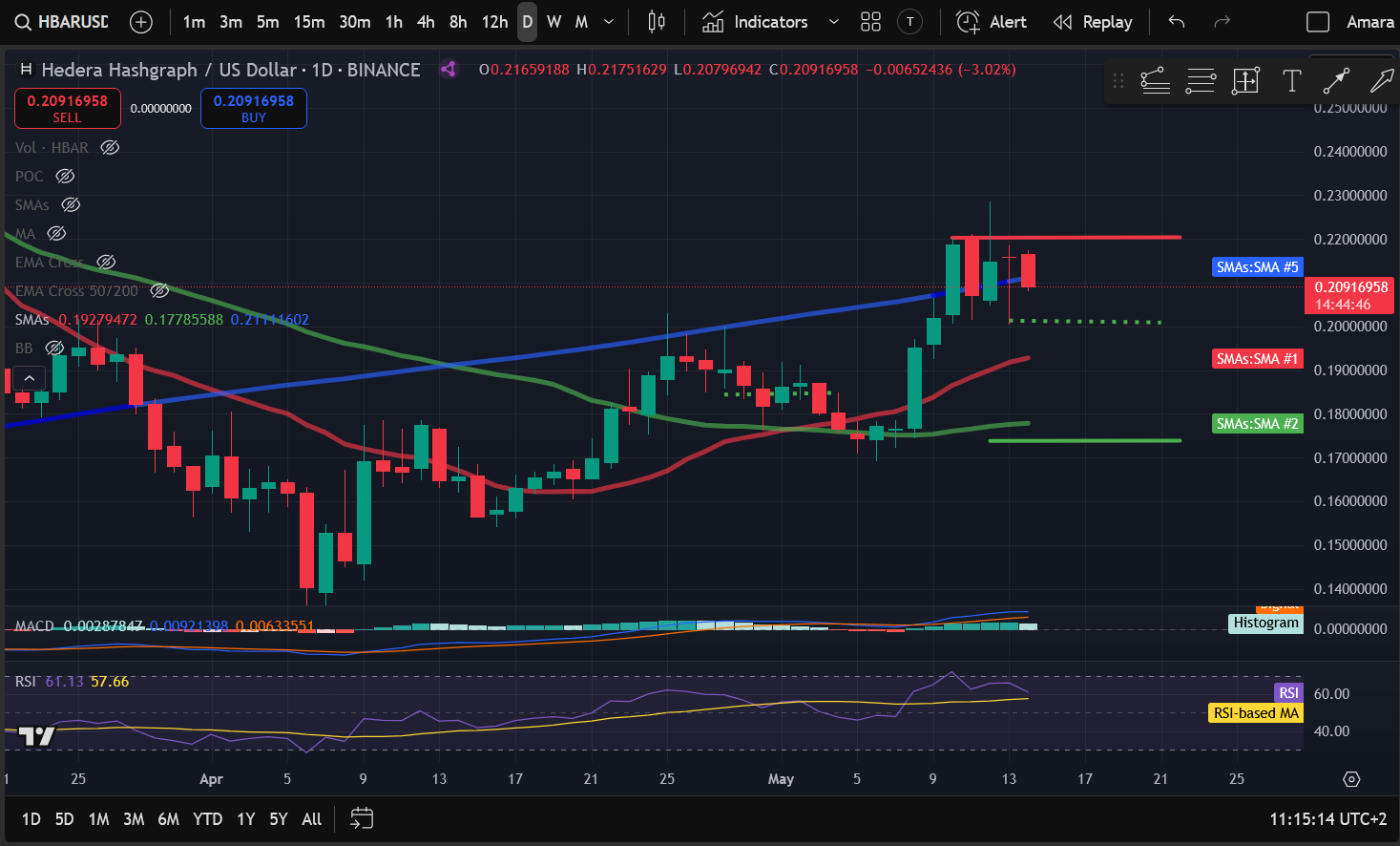Set range to 1M
Screen dimensions: 1400x846
pyautogui.click(x=98, y=818)
